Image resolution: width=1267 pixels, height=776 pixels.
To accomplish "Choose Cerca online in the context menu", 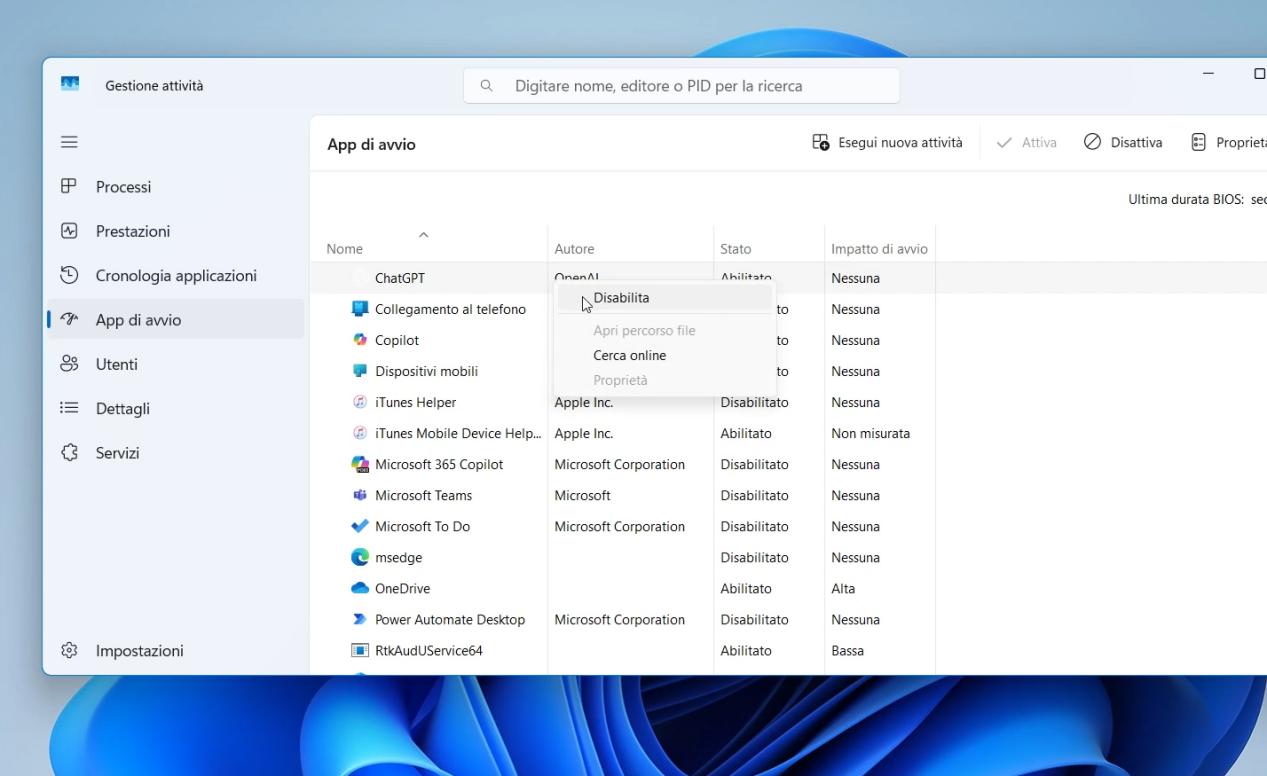I will click(x=629, y=355).
